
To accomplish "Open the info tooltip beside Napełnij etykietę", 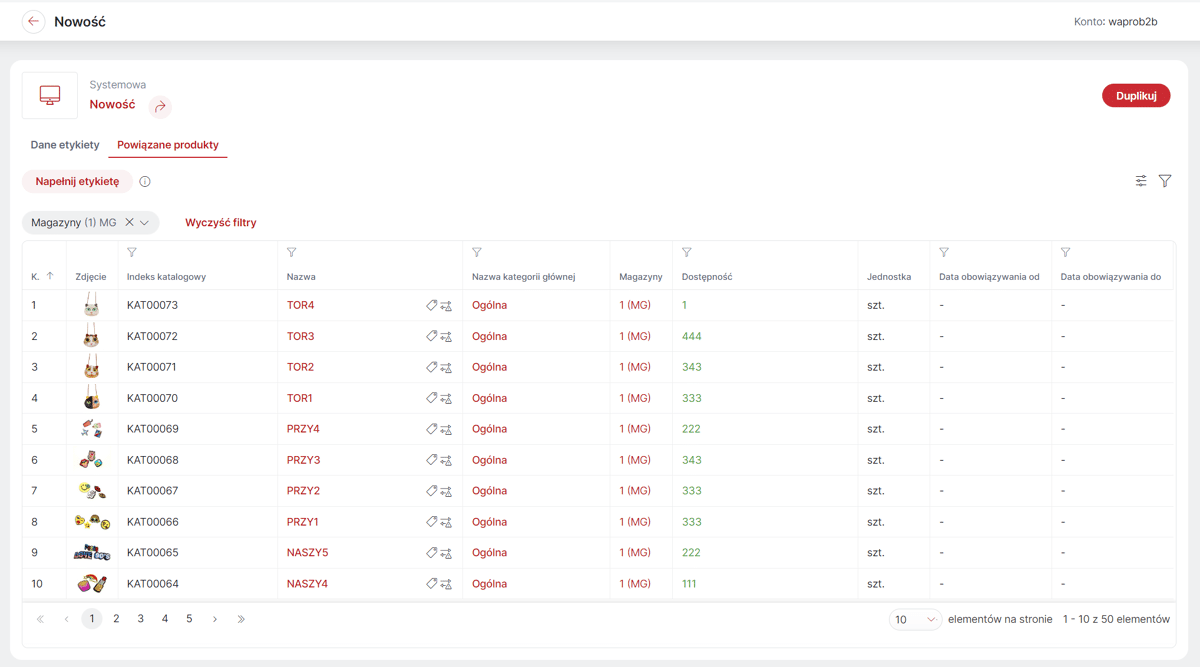I will click(145, 182).
